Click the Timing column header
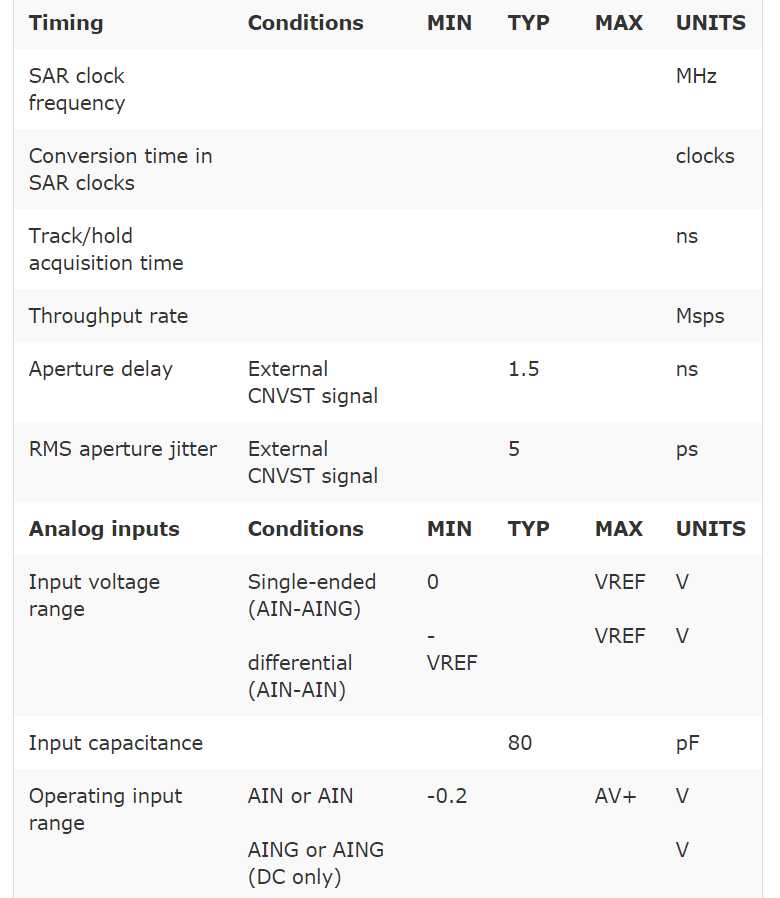Image resolution: width=780 pixels, height=898 pixels. point(66,23)
